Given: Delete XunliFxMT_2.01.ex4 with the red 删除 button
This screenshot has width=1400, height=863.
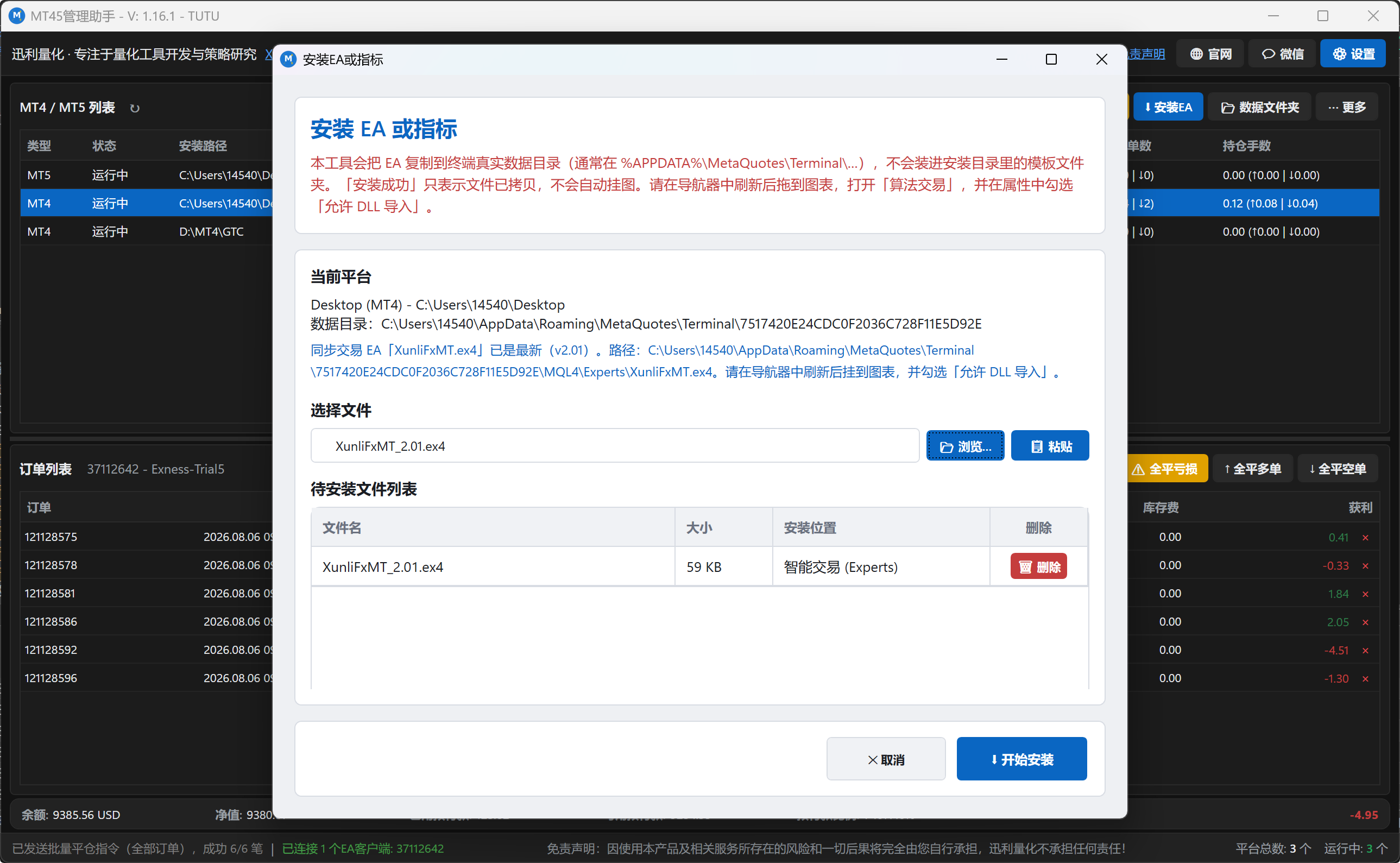Looking at the screenshot, I should 1038,567.
